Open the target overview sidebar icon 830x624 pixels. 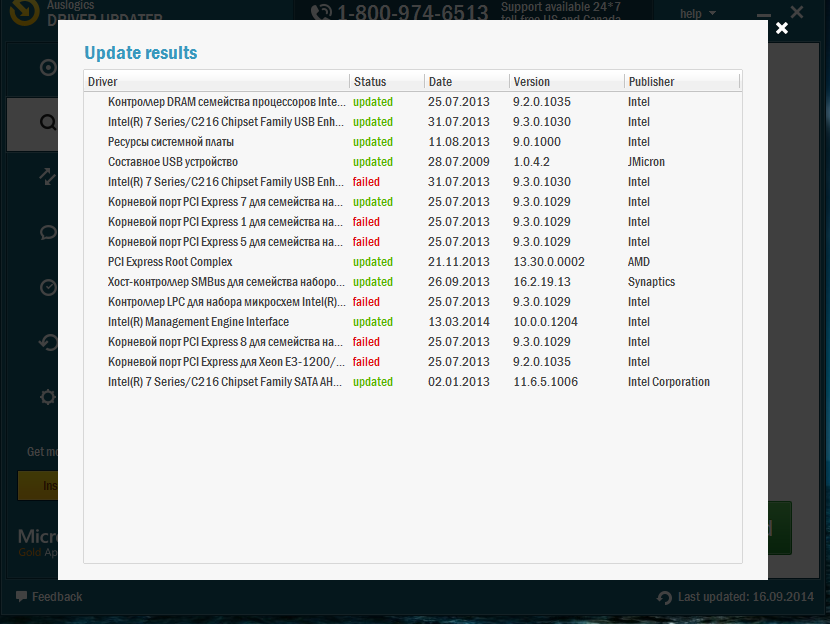click(x=48, y=68)
